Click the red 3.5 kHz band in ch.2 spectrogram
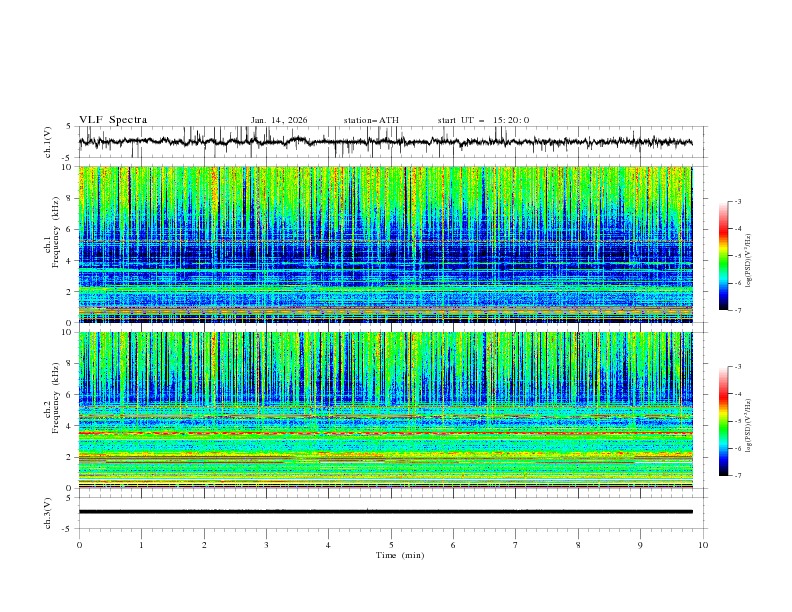Viewport: 792px width, 612px height. pos(386,433)
